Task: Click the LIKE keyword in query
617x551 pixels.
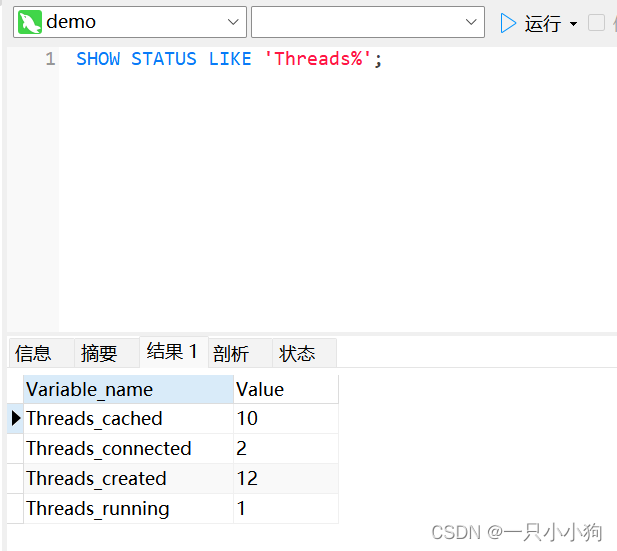Action: click(x=230, y=59)
